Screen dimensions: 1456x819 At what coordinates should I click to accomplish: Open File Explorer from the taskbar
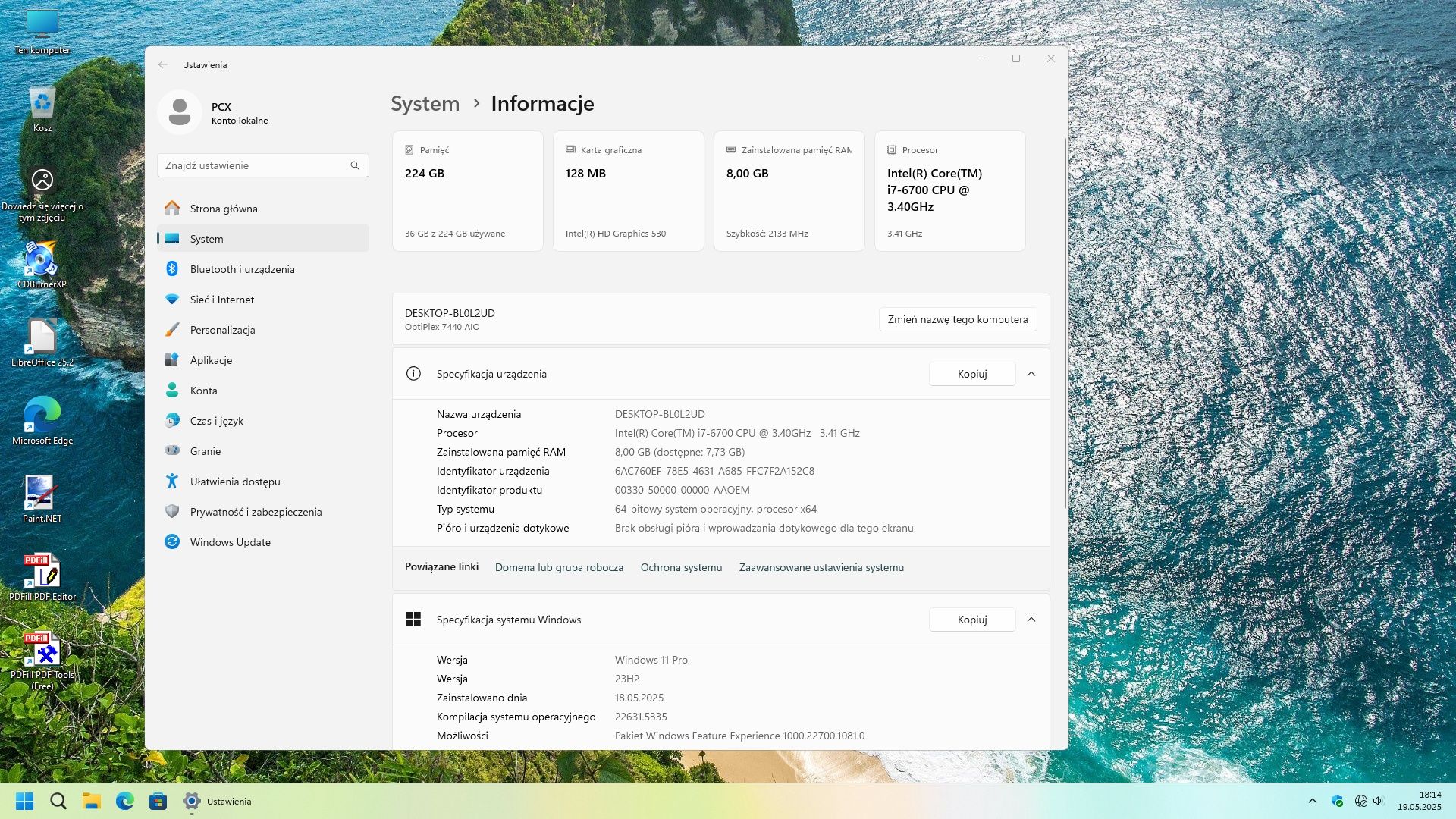point(92,801)
